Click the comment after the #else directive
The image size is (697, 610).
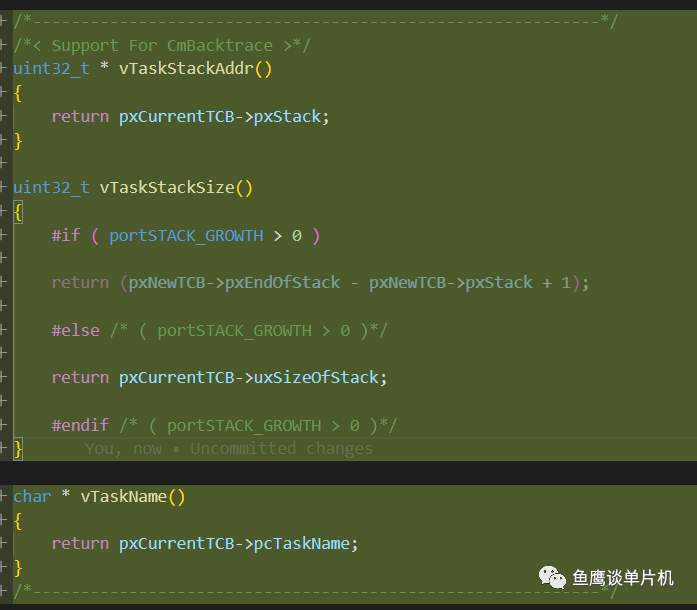pos(249,331)
